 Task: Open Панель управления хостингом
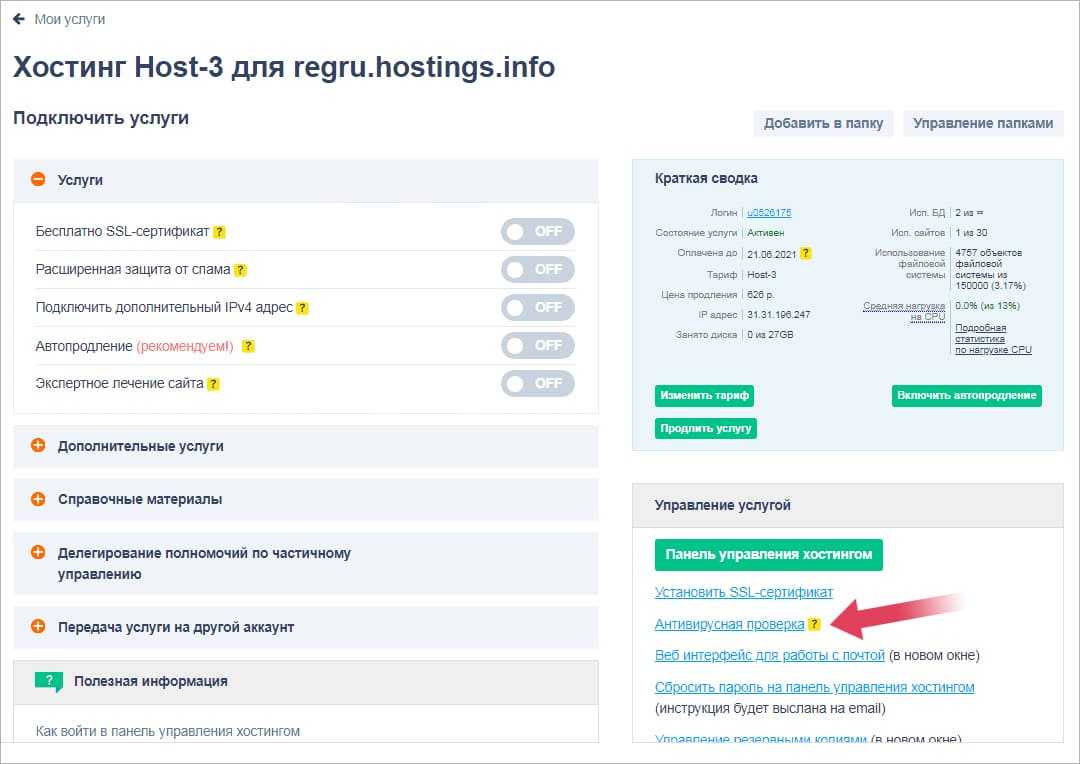click(769, 555)
